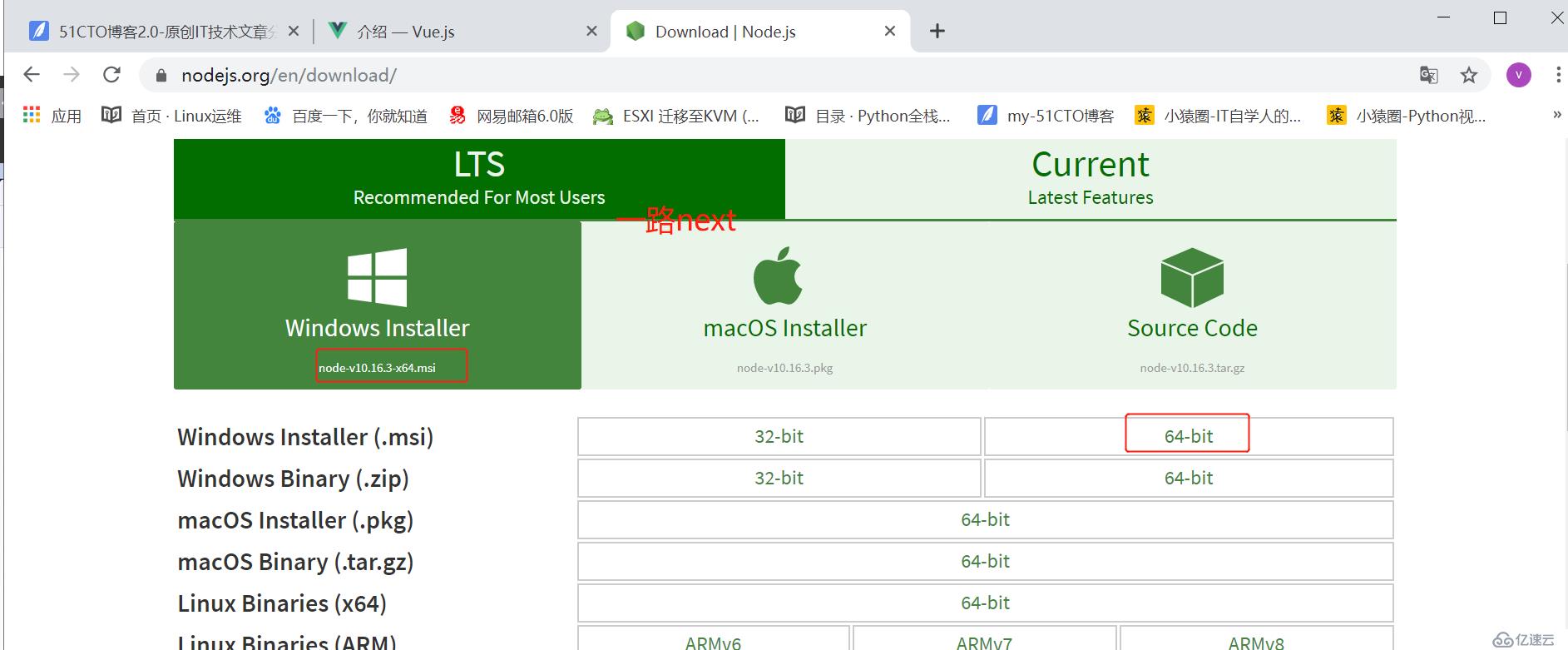Viewport: 1568px width, 650px height.
Task: Download node-v10.16.3-x64.msi file
Action: point(377,367)
